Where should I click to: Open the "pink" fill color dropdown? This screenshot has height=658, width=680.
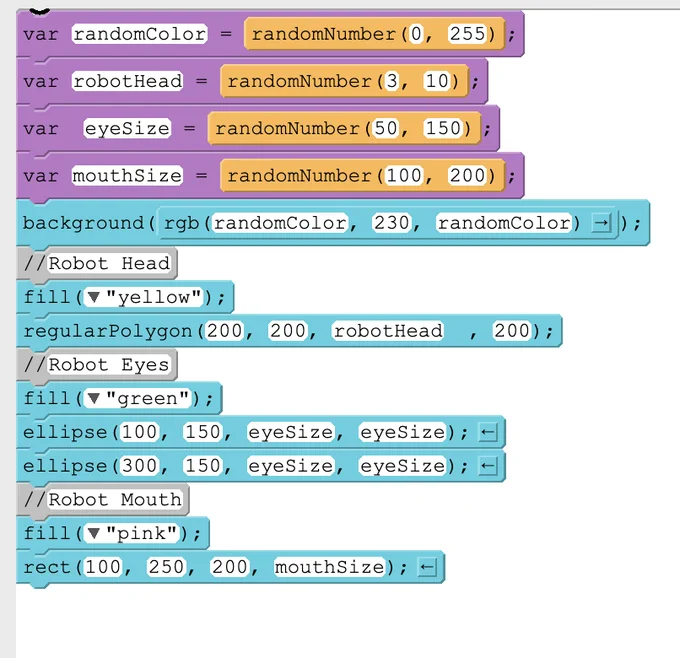point(94,533)
